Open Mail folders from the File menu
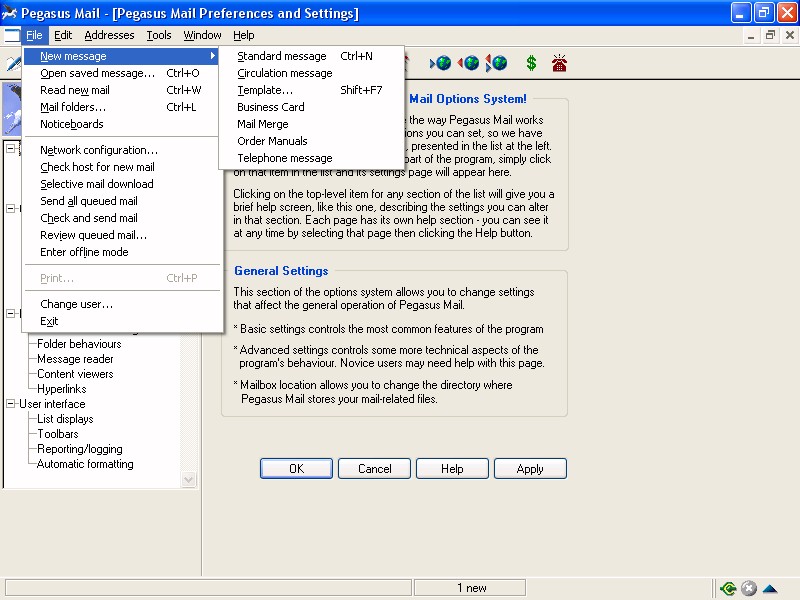 tap(122, 107)
